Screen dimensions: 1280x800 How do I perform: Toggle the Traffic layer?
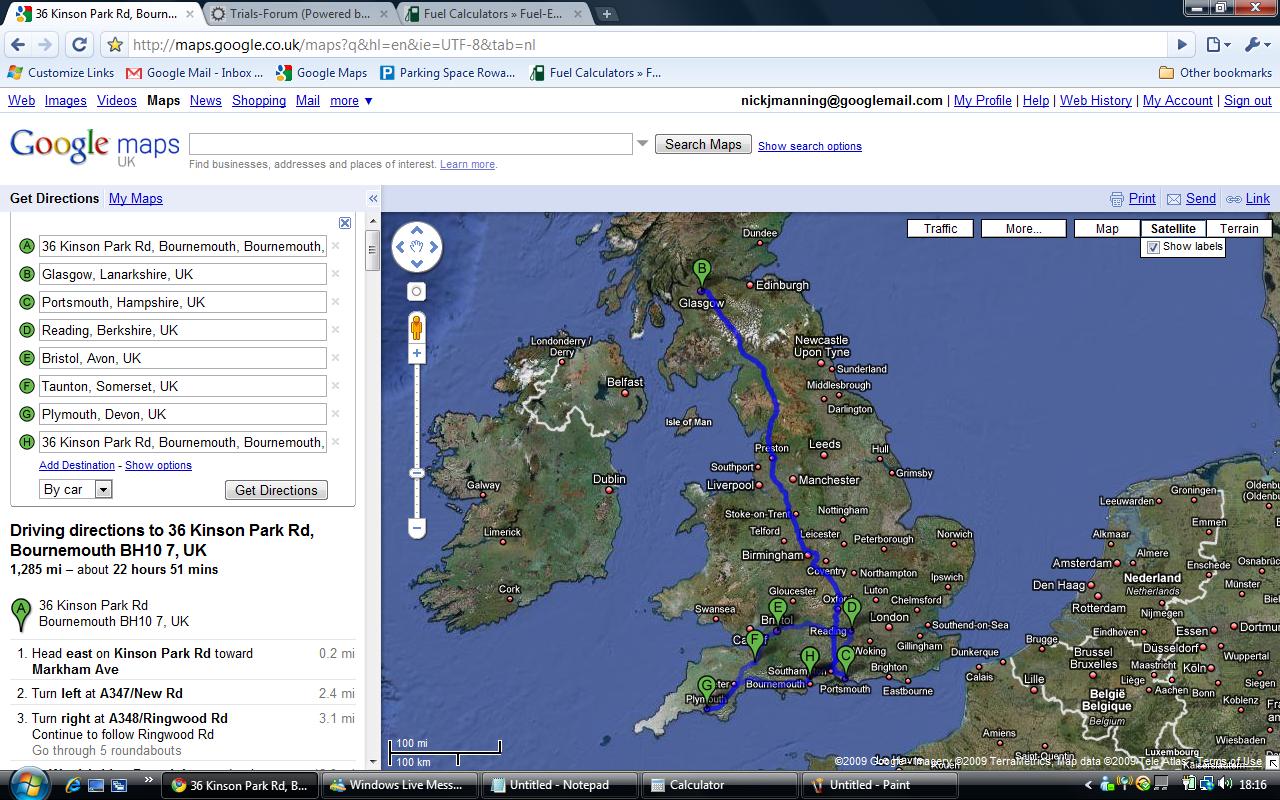coord(940,229)
